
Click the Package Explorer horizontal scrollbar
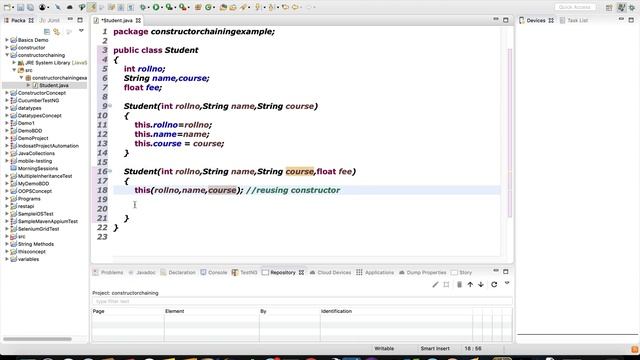pyautogui.click(x=38, y=339)
